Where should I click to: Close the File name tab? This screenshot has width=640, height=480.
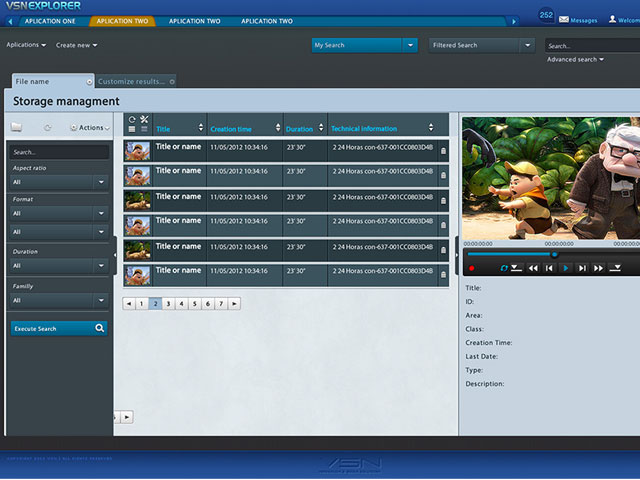(89, 82)
